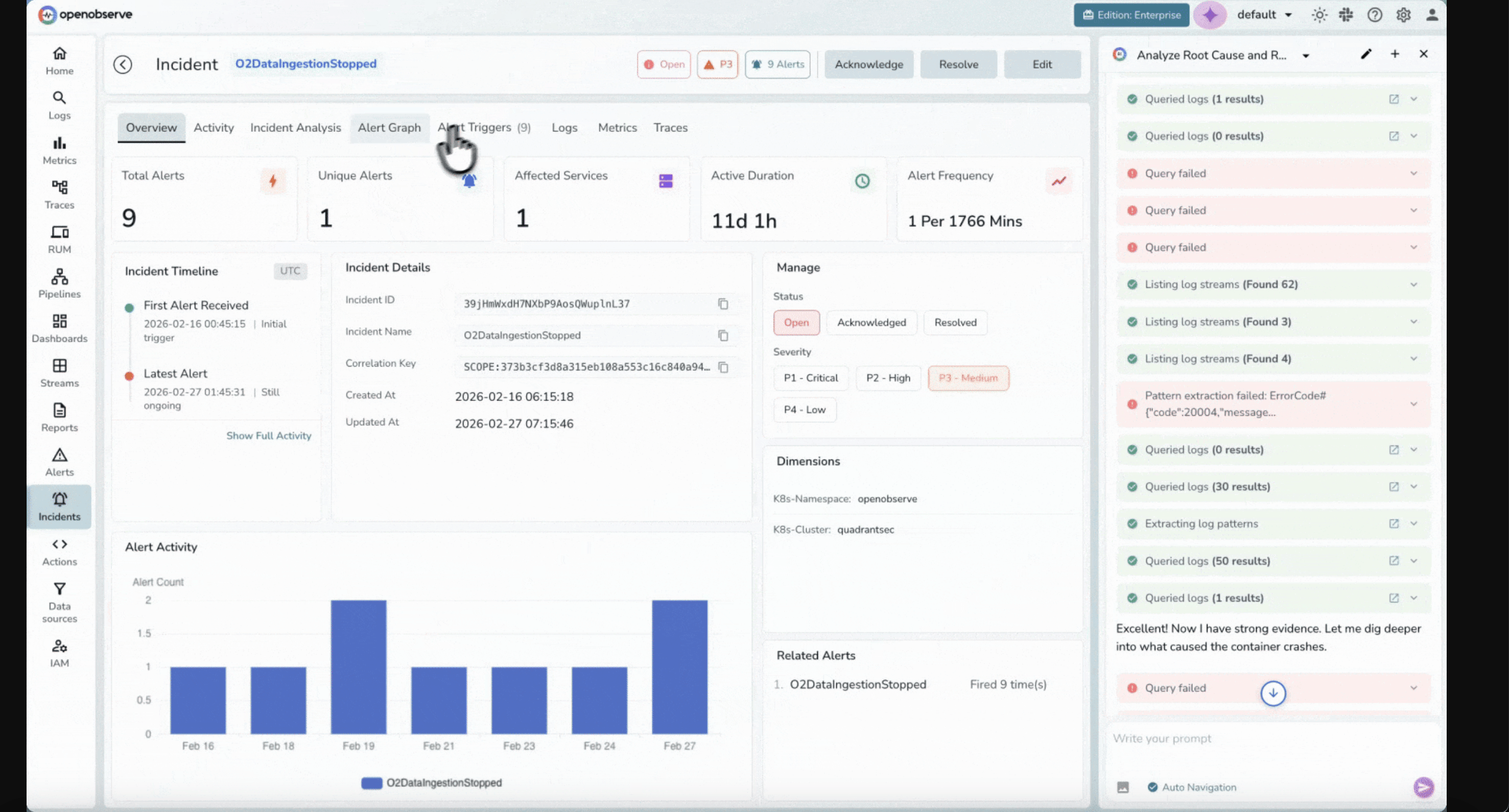Copy the Incident ID using its copy icon

click(x=722, y=304)
